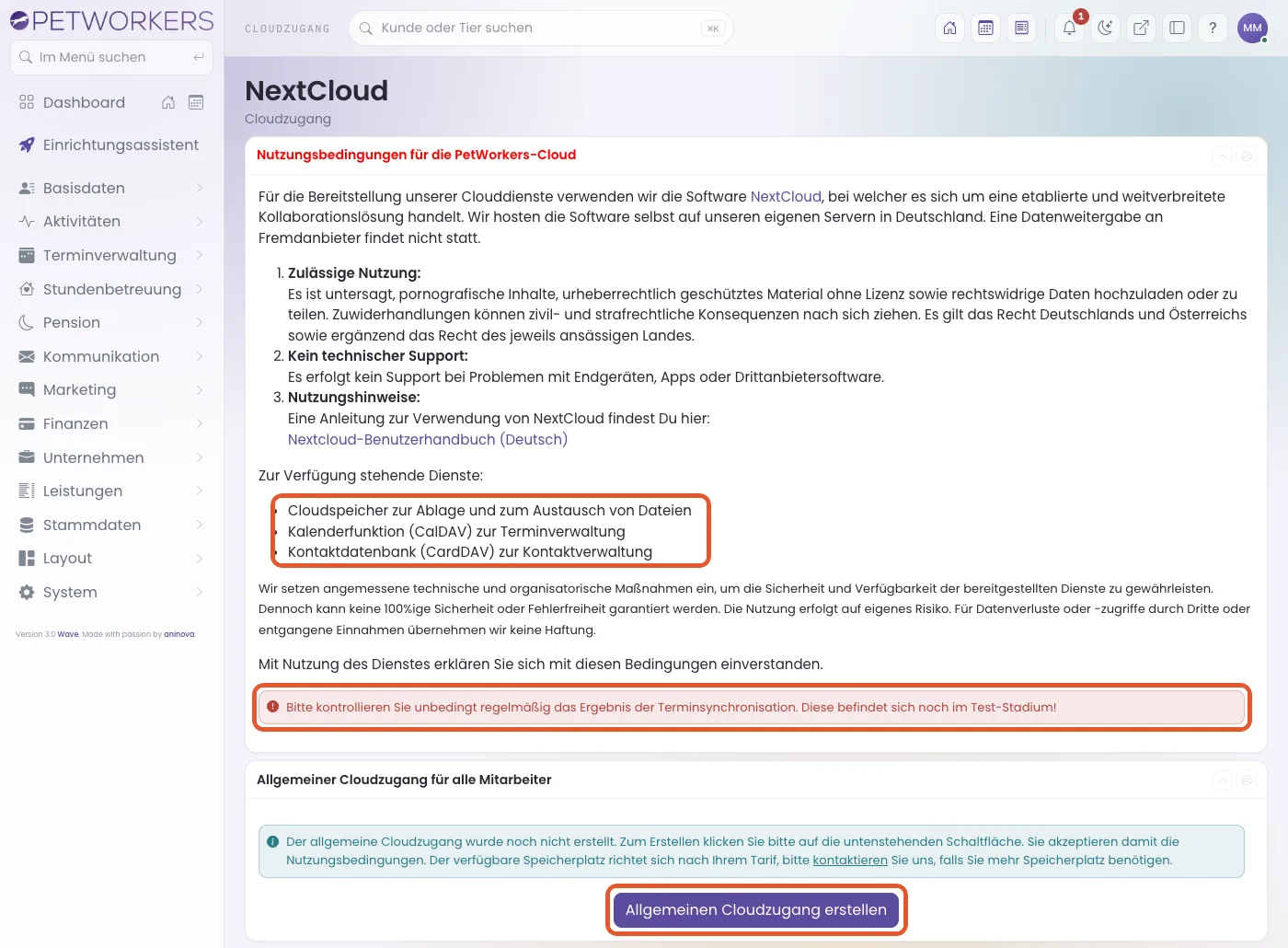Click the Allgemeiner Cloudzugang für alle Mitarbeiter title

click(x=404, y=780)
